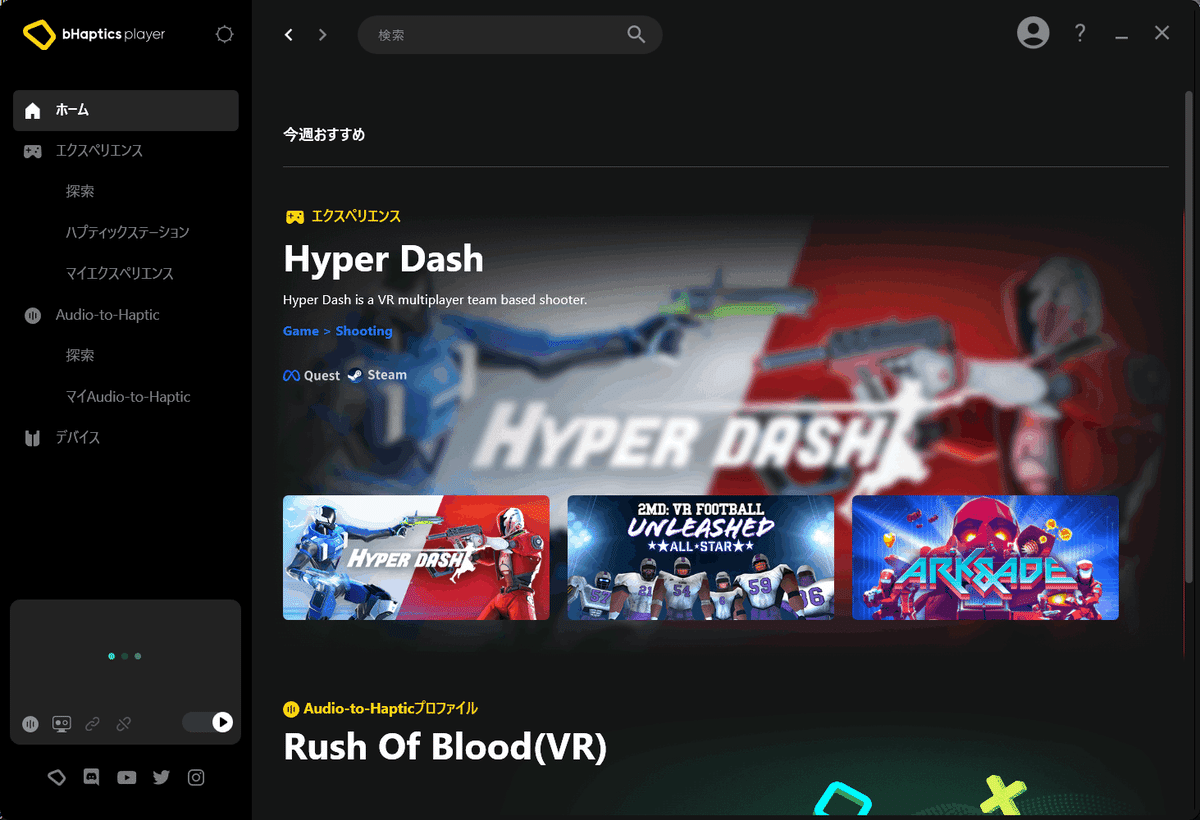This screenshot has width=1200, height=820.
Task: Open settings via the gear icon
Action: tap(225, 34)
